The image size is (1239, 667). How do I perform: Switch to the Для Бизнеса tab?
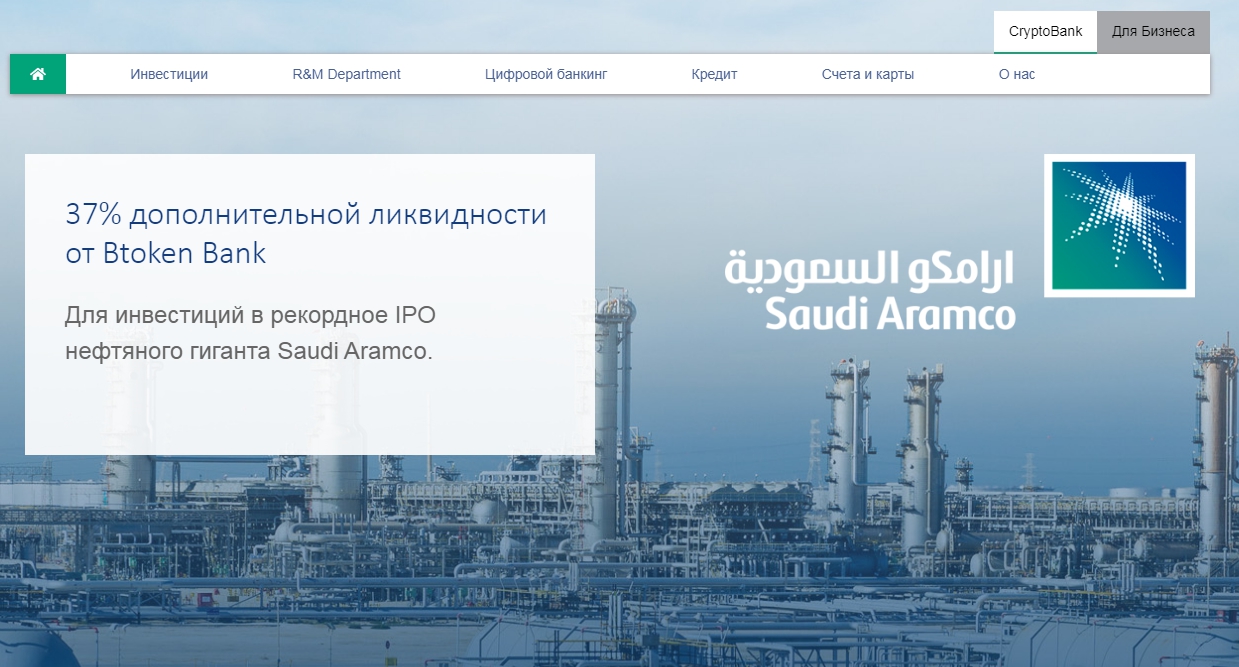tap(1153, 32)
